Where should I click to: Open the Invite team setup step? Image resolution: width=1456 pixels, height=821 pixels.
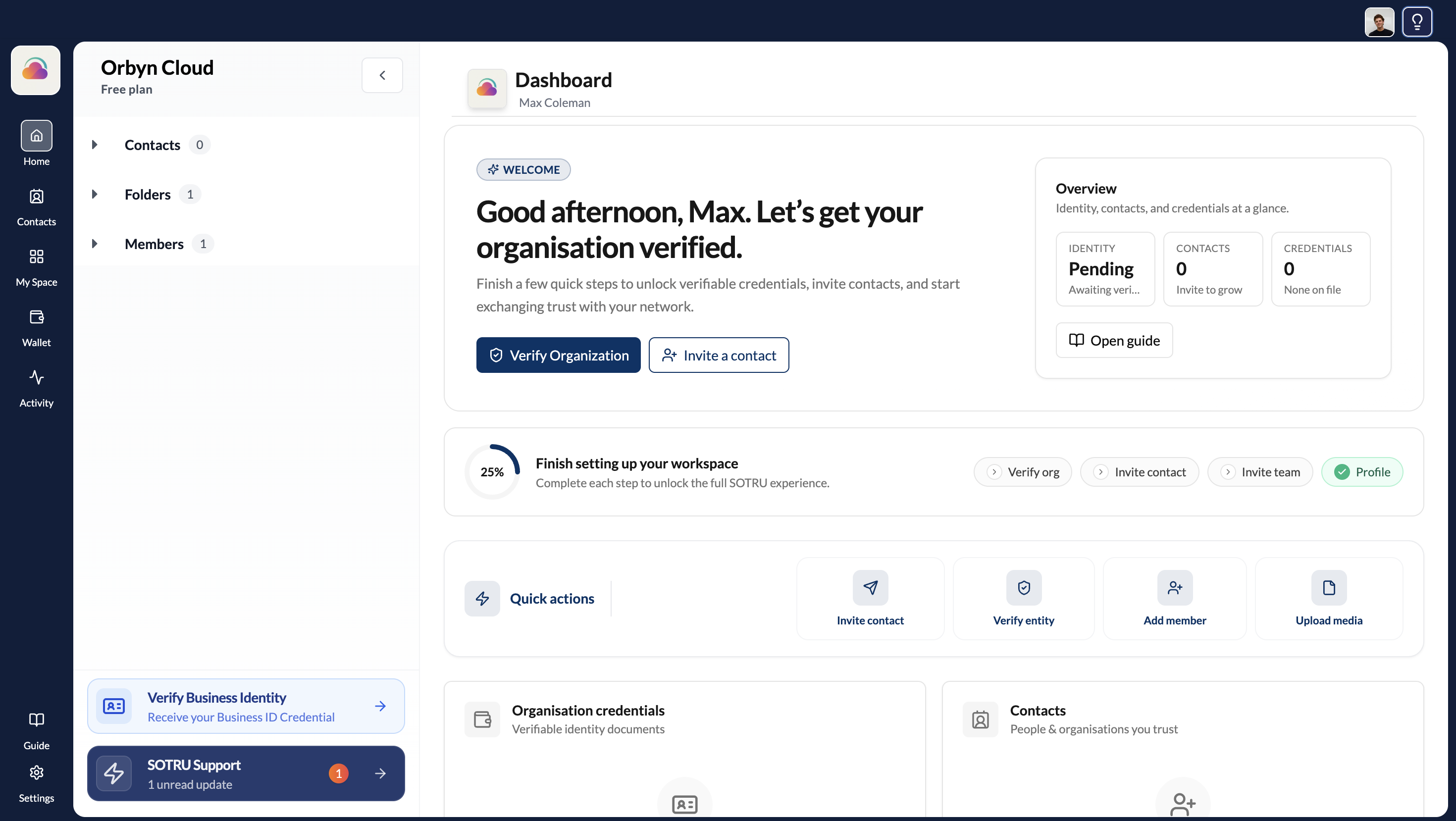[x=1260, y=472]
